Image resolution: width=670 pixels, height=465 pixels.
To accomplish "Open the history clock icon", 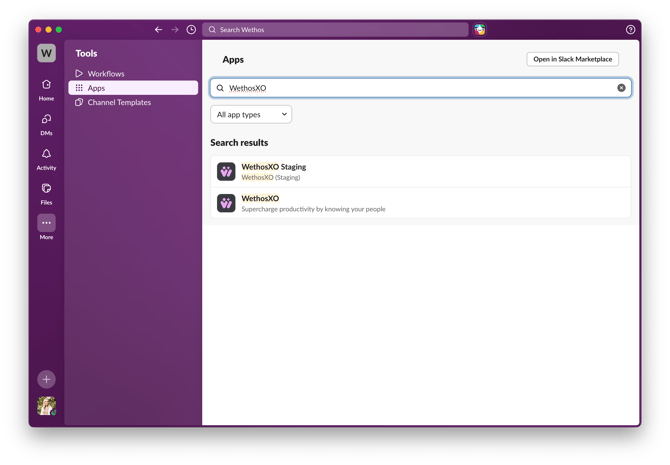I will point(191,30).
